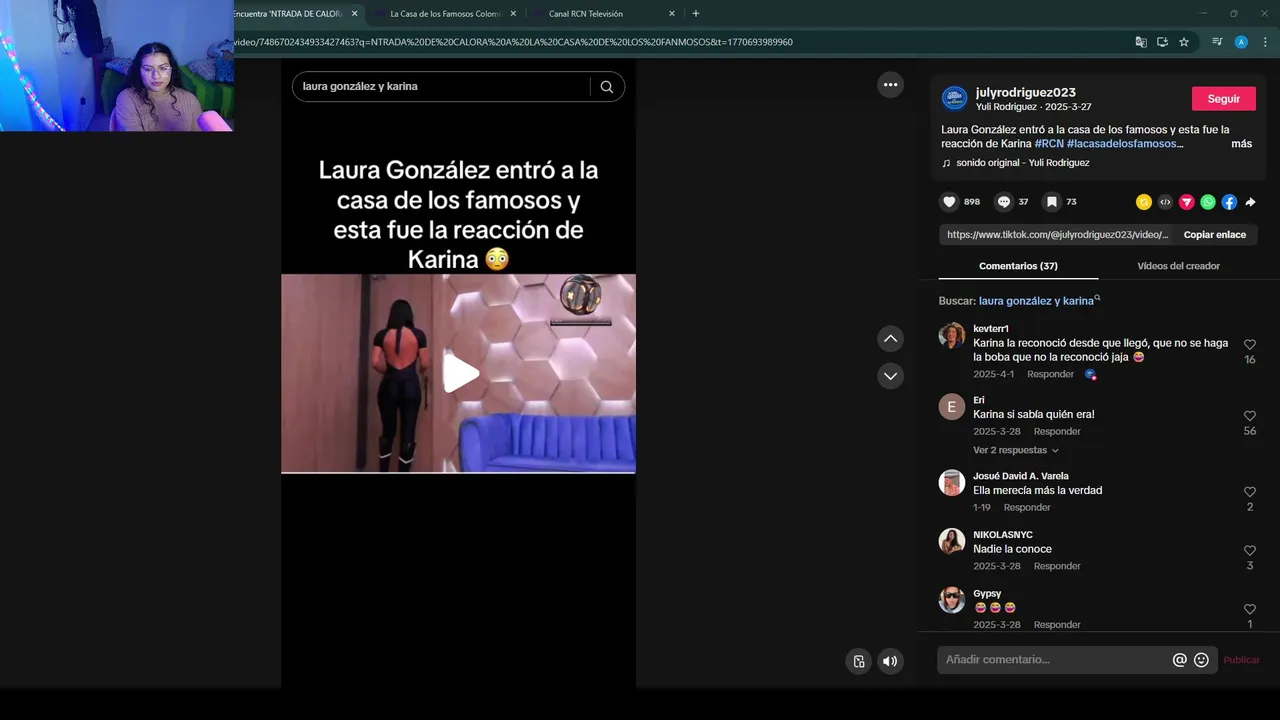Click the creator's profile avatar
The height and width of the screenshot is (720, 1280).
(x=954, y=98)
